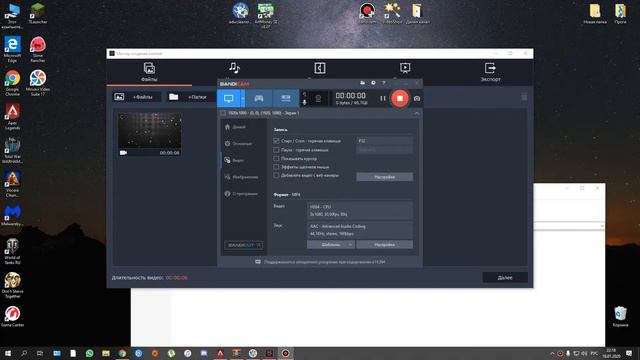Select Bandicam screen recording mode
Screen dimensions: 640x360
click(x=229, y=98)
